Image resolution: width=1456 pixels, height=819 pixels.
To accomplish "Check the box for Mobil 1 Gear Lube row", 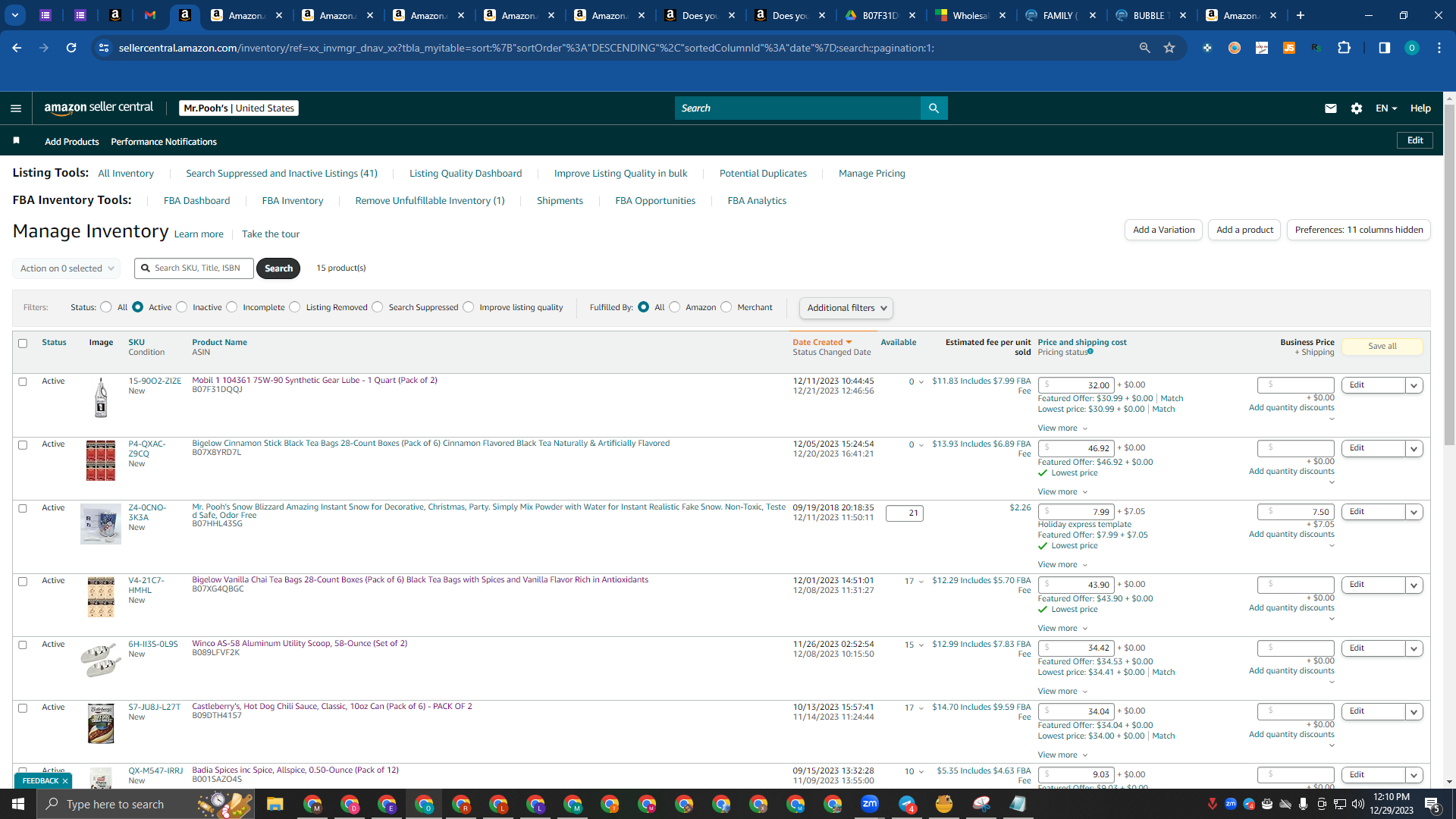I will pos(23,381).
